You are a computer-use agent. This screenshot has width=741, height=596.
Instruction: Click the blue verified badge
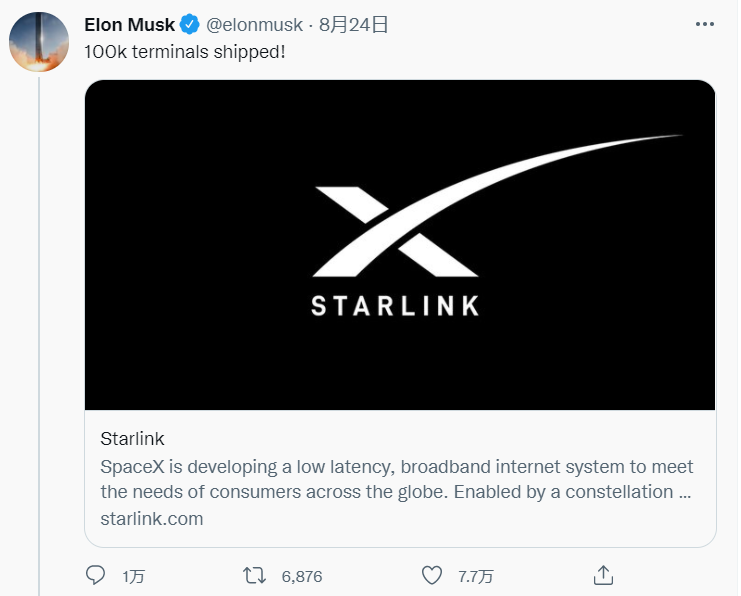pos(190,25)
